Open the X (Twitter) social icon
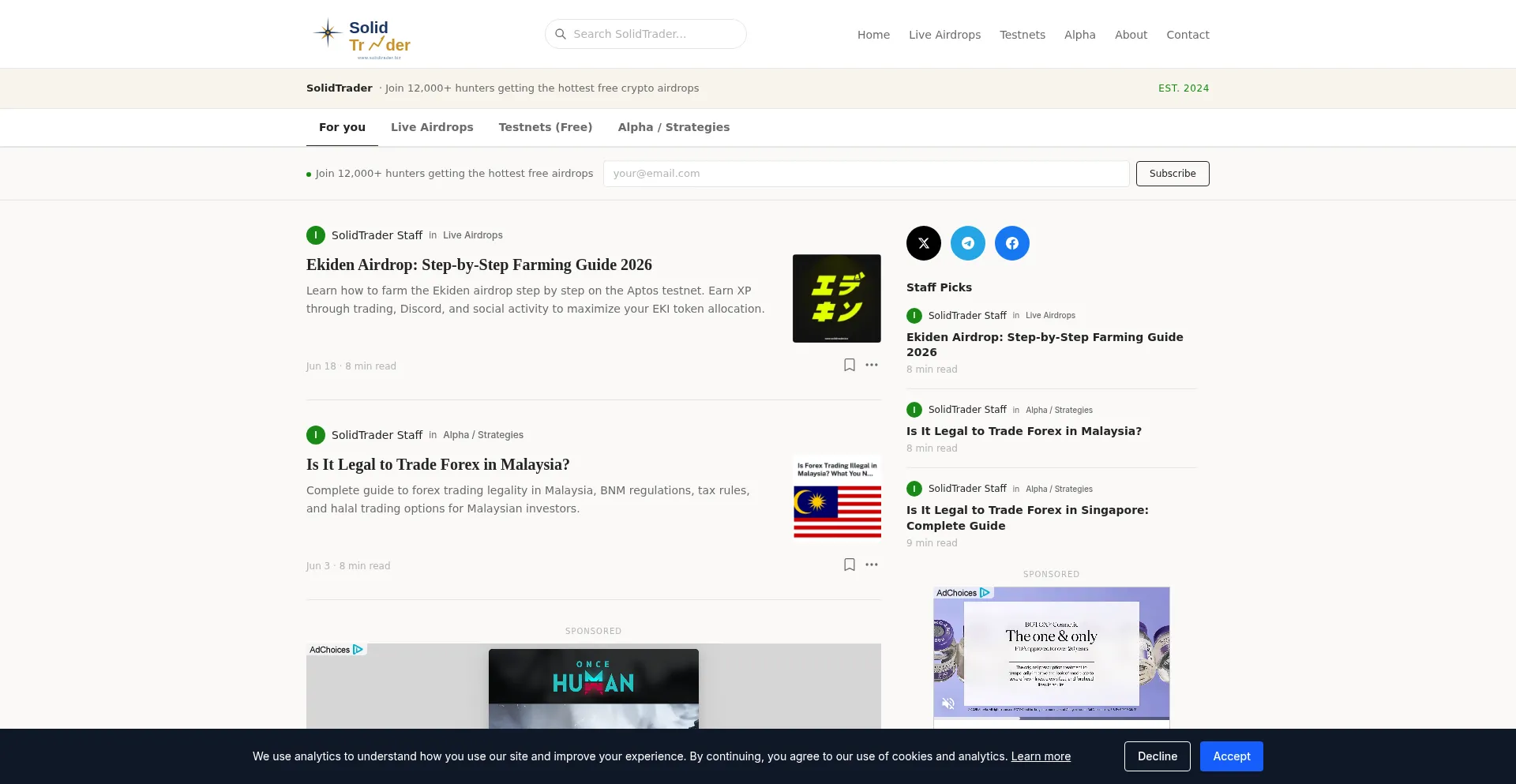 coord(924,243)
